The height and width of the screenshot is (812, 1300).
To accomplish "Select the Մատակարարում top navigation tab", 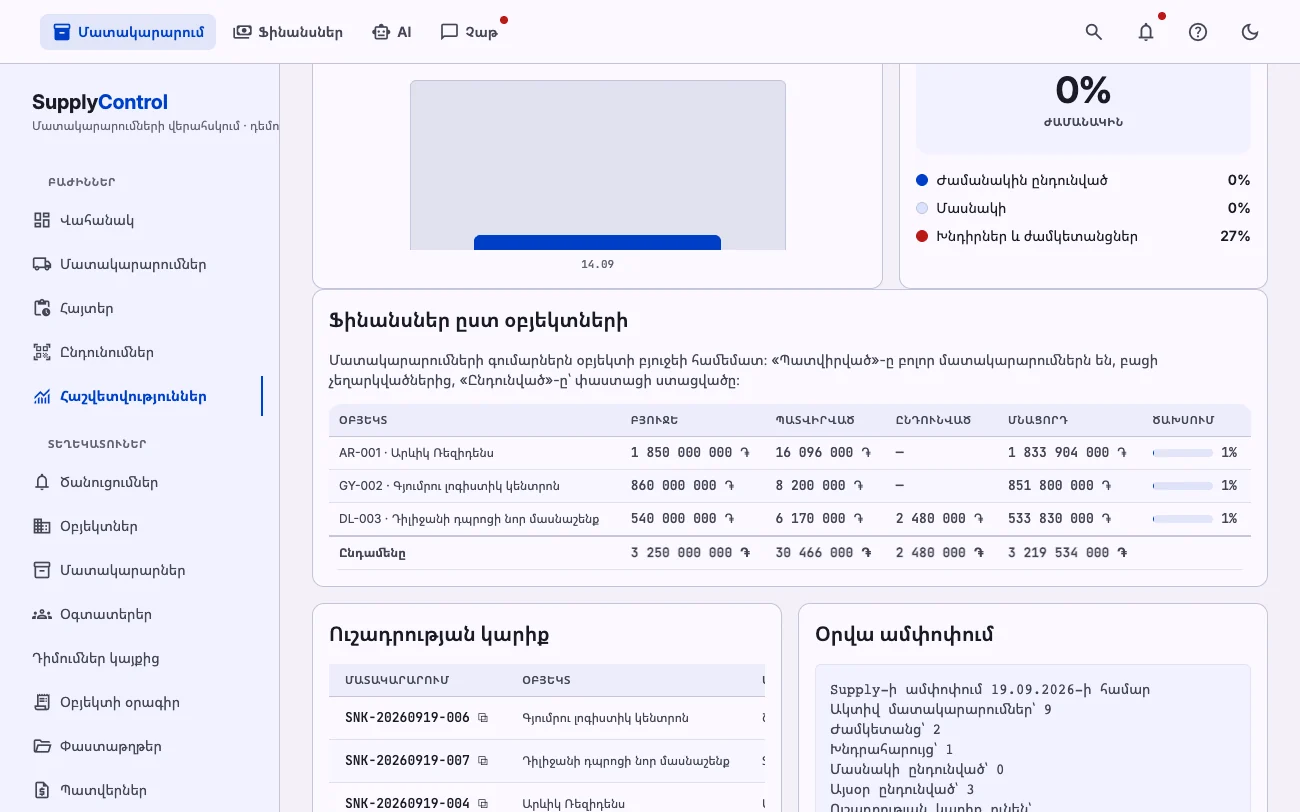I will (x=128, y=32).
